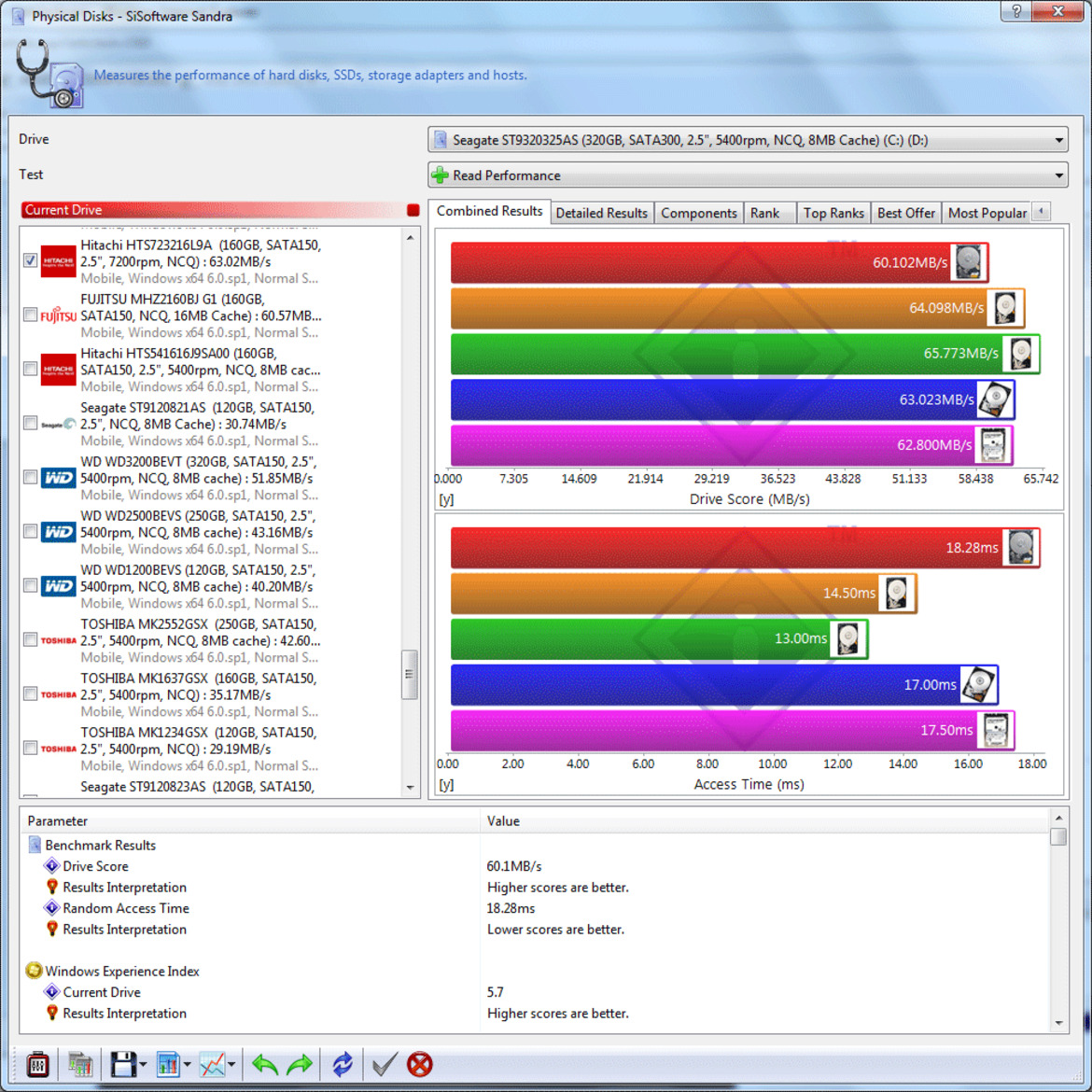Screen dimensions: 1092x1092
Task: Click the copy results to clipboard icon
Action: click(80, 1064)
